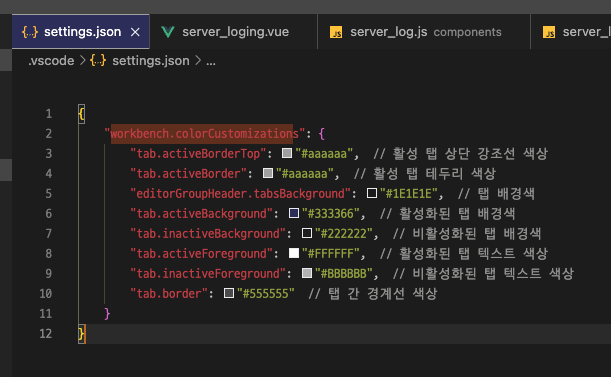The width and height of the screenshot is (611, 377).
Task: Click the "editorGroupHeader.tabsBackground" key
Action: (x=240, y=193)
